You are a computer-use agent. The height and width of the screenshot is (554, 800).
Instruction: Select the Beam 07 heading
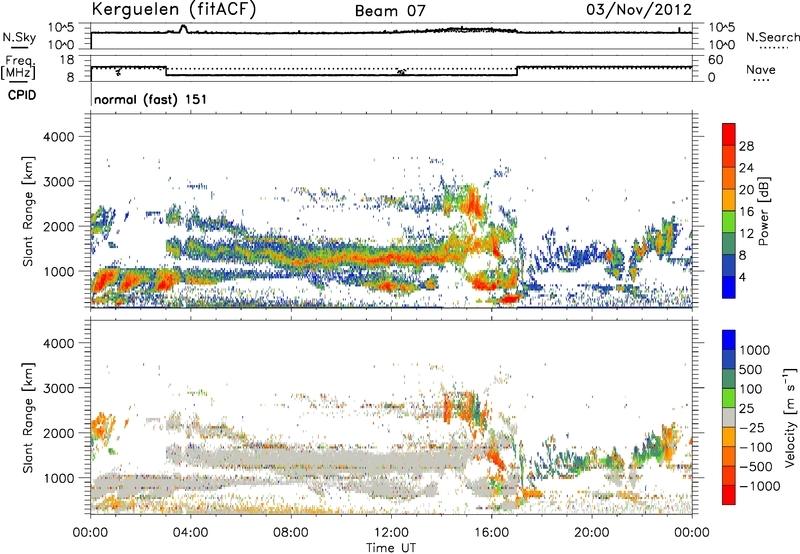(390, 11)
